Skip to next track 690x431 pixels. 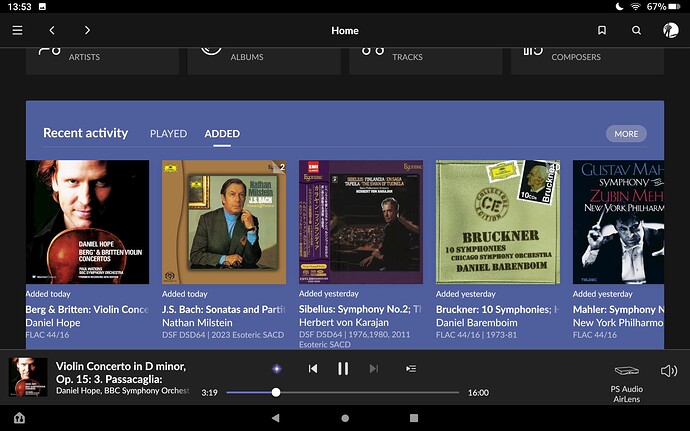point(374,368)
